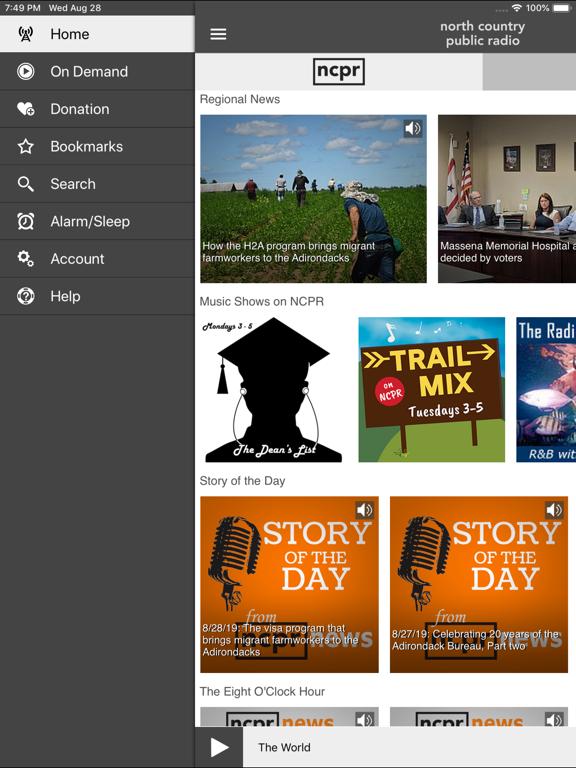Screen dimensions: 576x768
Task: Open 8/28/19 visa program Story of the Day
Action: pyautogui.click(x=289, y=584)
